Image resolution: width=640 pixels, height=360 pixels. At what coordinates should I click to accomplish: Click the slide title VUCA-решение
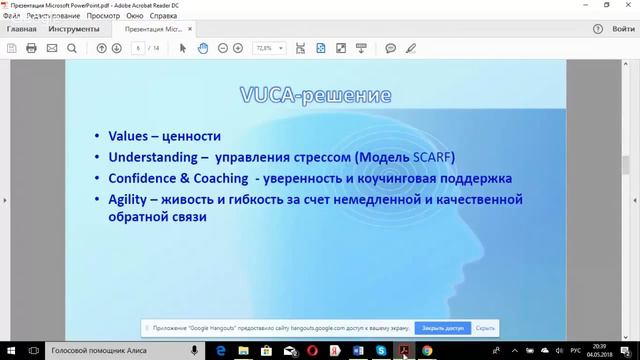tap(316, 96)
